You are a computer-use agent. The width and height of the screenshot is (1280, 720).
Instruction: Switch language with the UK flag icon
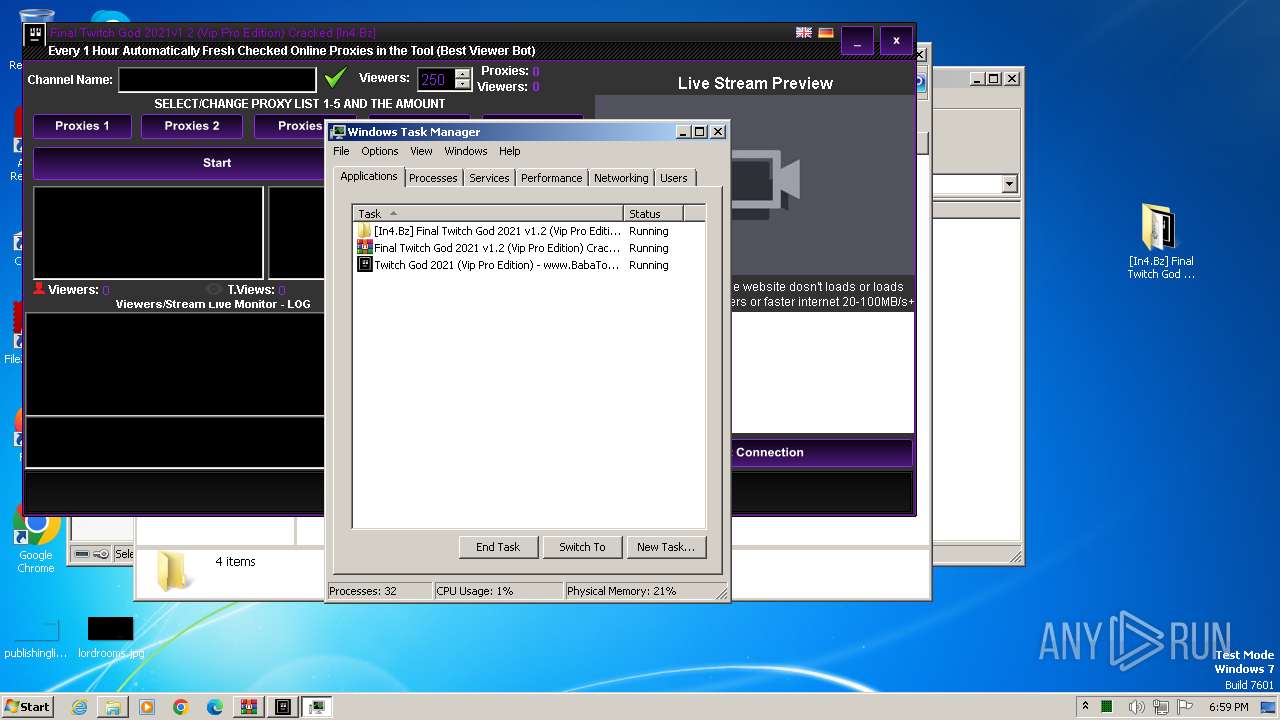point(804,33)
